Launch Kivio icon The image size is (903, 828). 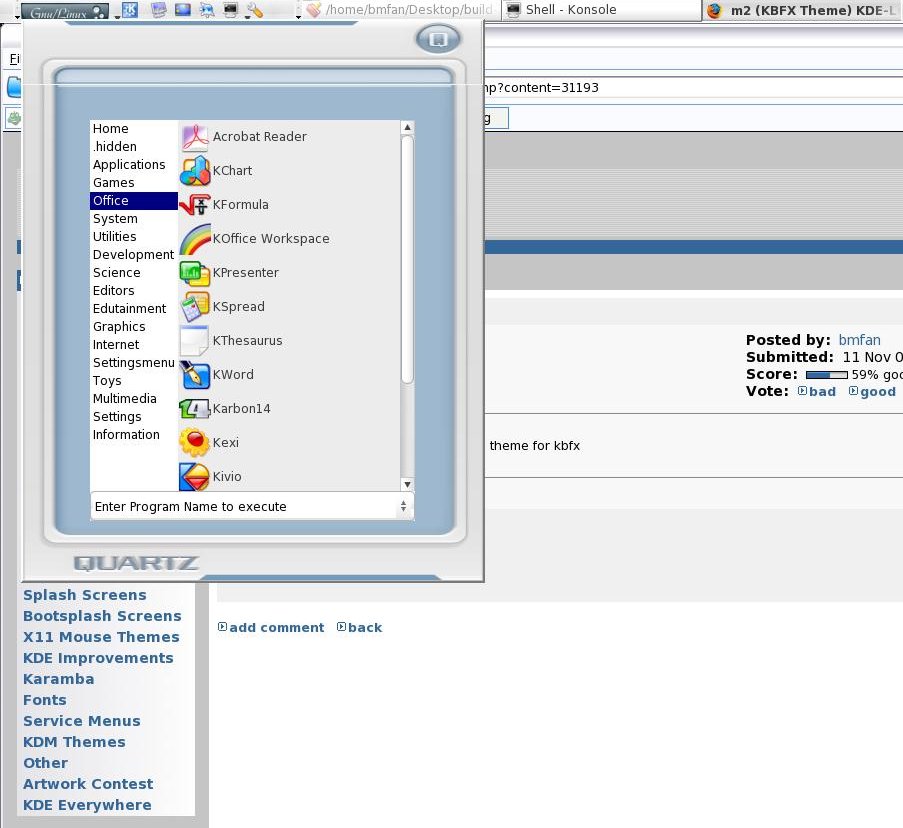[195, 476]
